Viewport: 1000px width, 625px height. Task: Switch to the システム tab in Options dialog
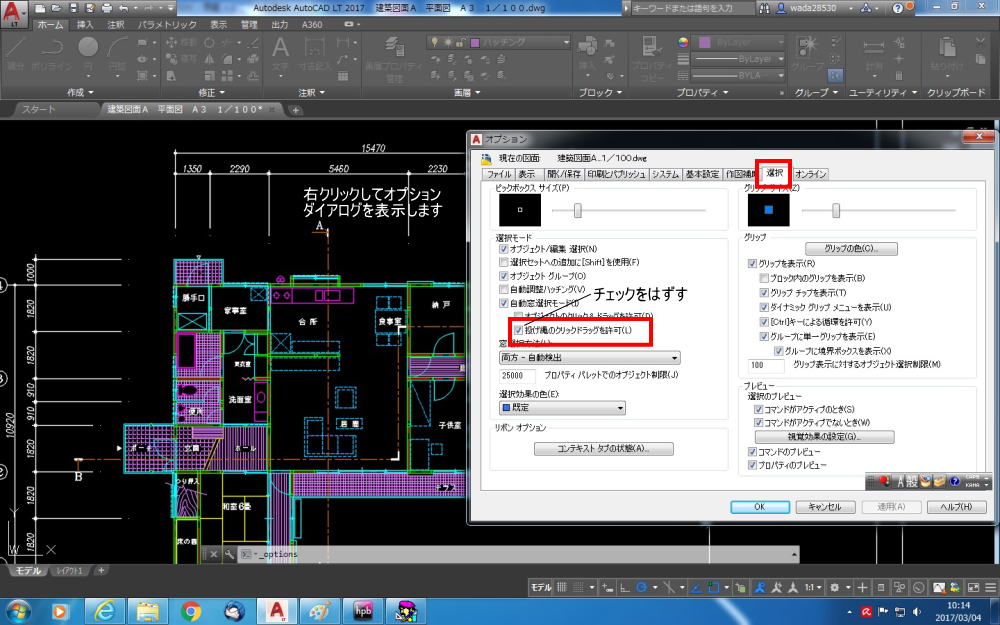click(666, 174)
